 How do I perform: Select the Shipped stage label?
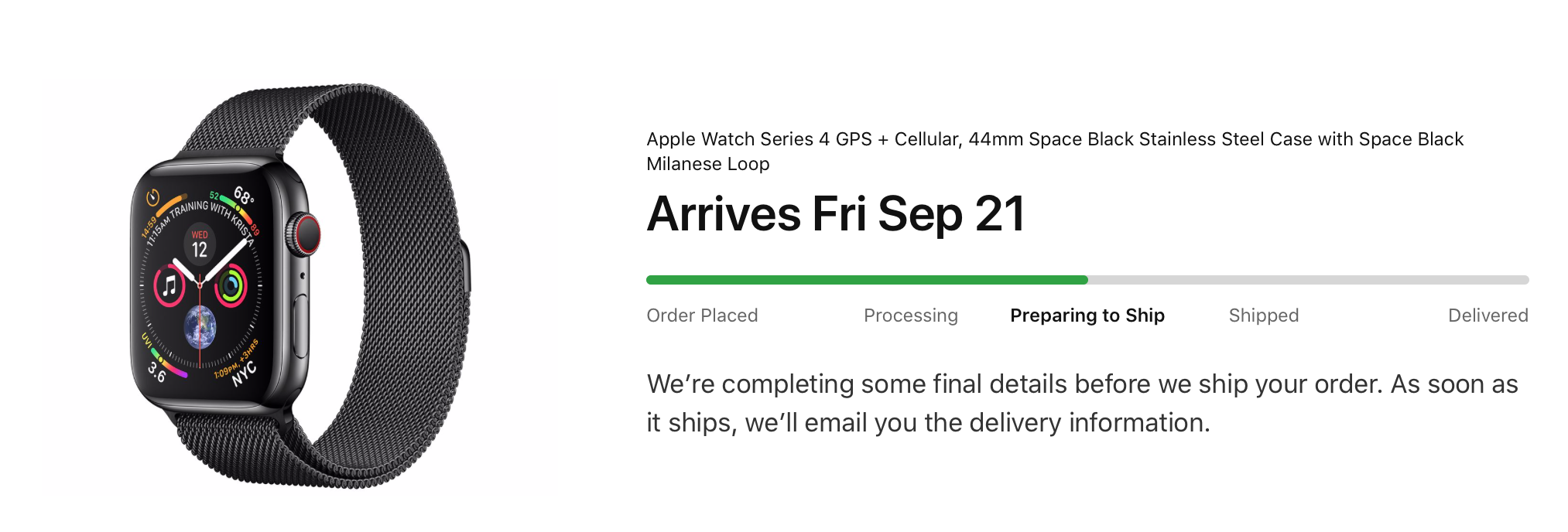1264,315
